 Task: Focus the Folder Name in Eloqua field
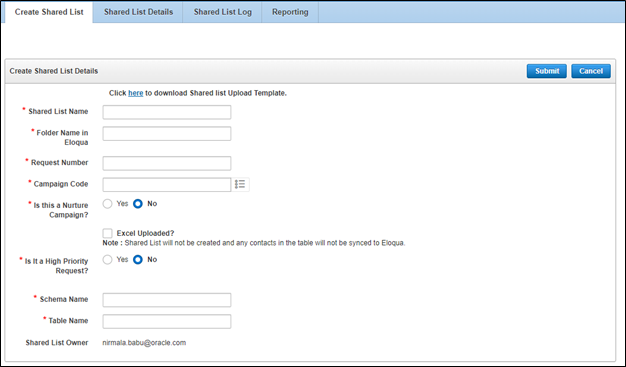pyautogui.click(x=167, y=134)
